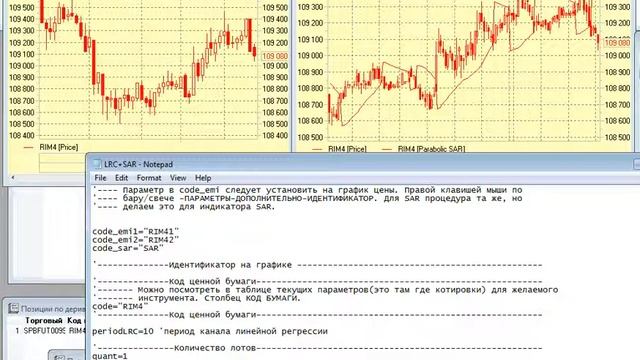Click the quant=1 line
Viewport: 640px width, 360px height.
pyautogui.click(x=110, y=356)
